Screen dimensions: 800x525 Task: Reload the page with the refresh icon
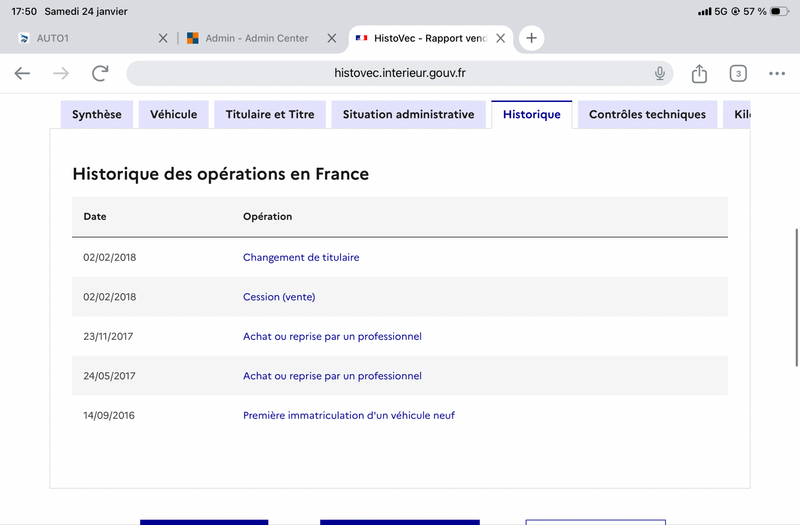(x=100, y=73)
